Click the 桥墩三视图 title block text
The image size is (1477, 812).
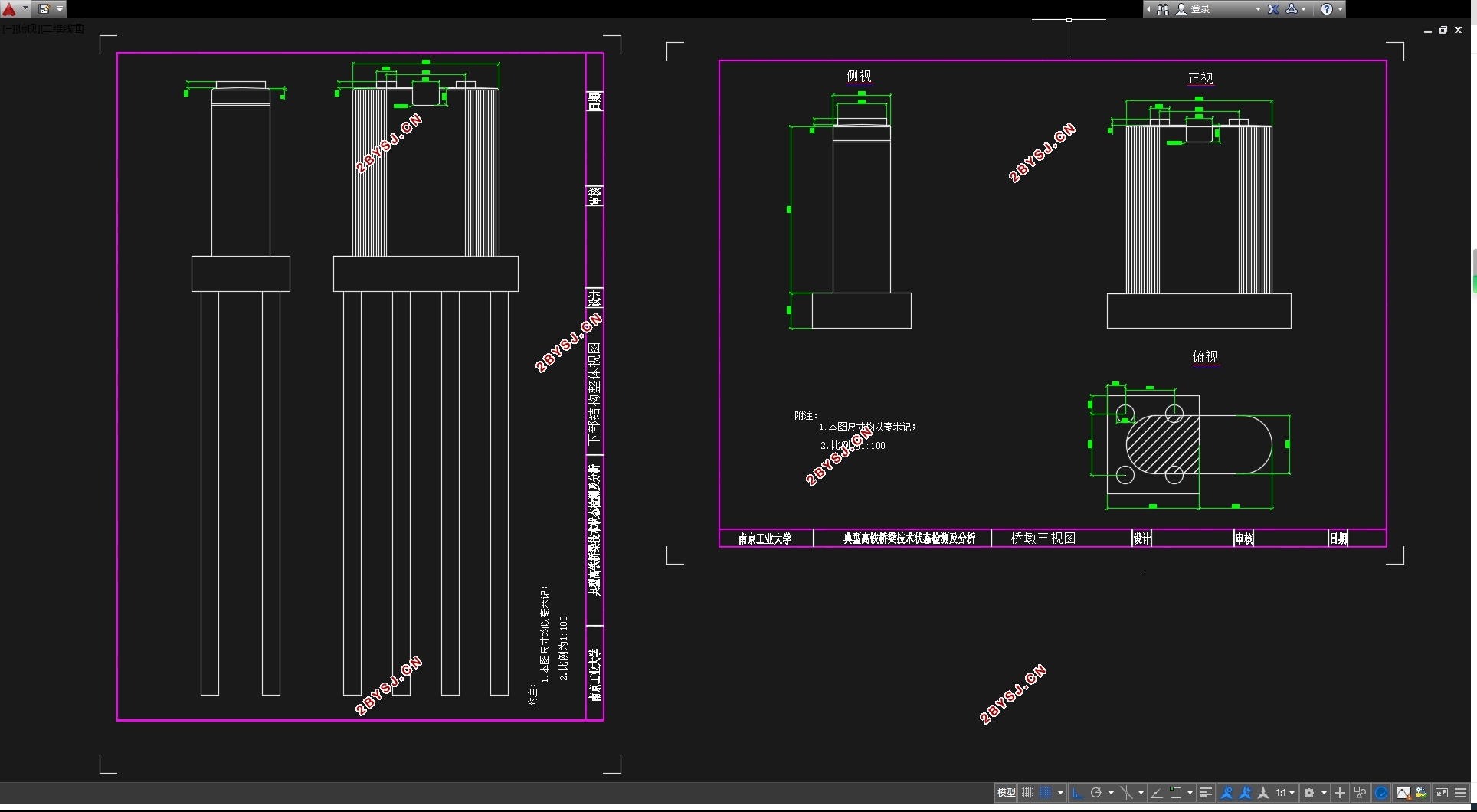click(1043, 538)
